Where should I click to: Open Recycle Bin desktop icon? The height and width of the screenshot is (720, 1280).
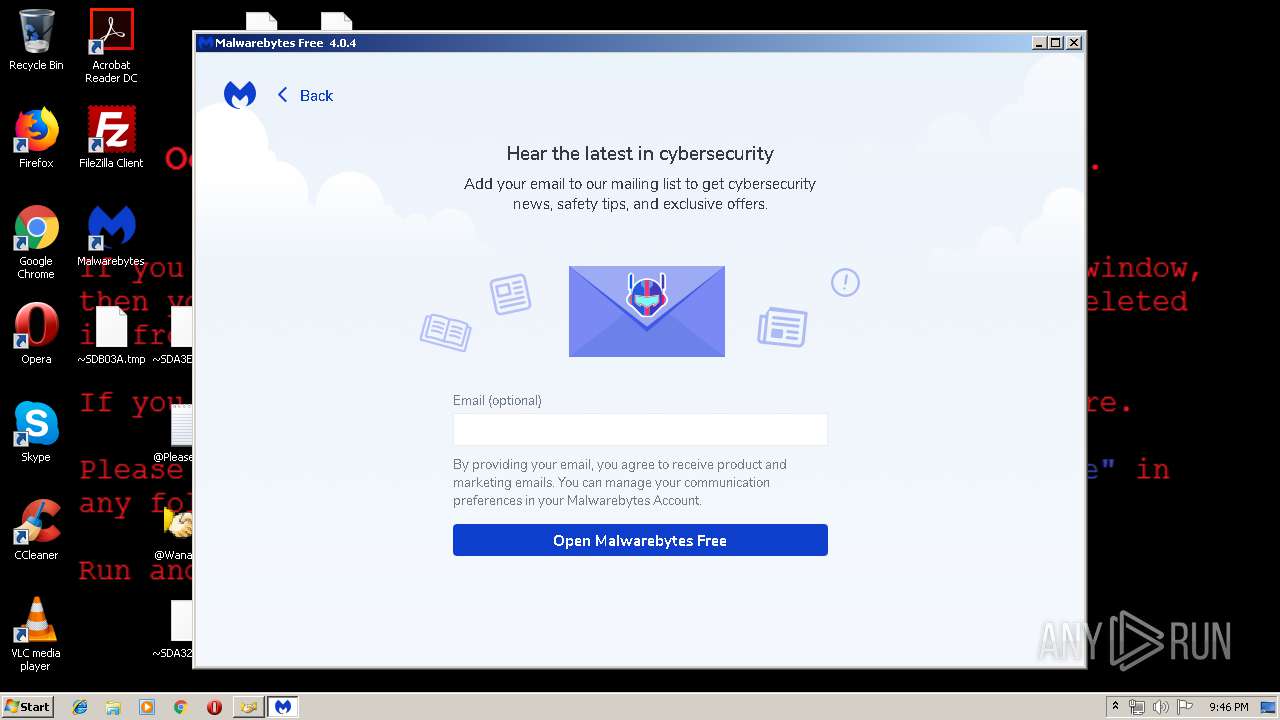(x=36, y=40)
